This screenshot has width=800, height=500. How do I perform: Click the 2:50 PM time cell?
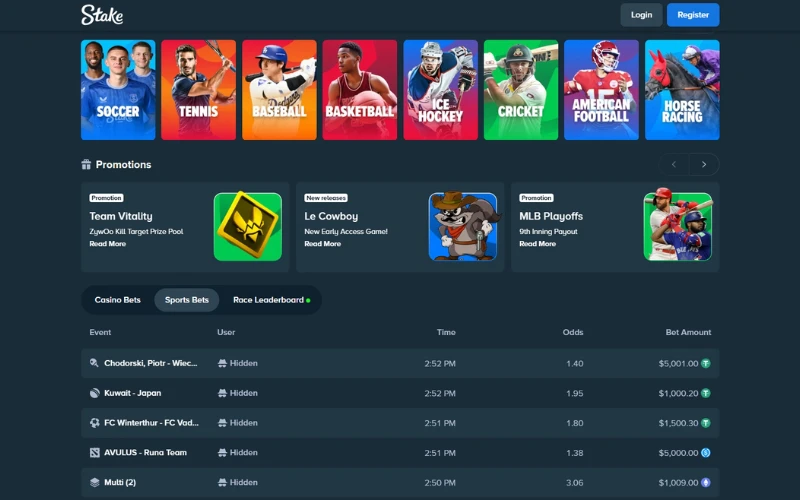pos(440,483)
